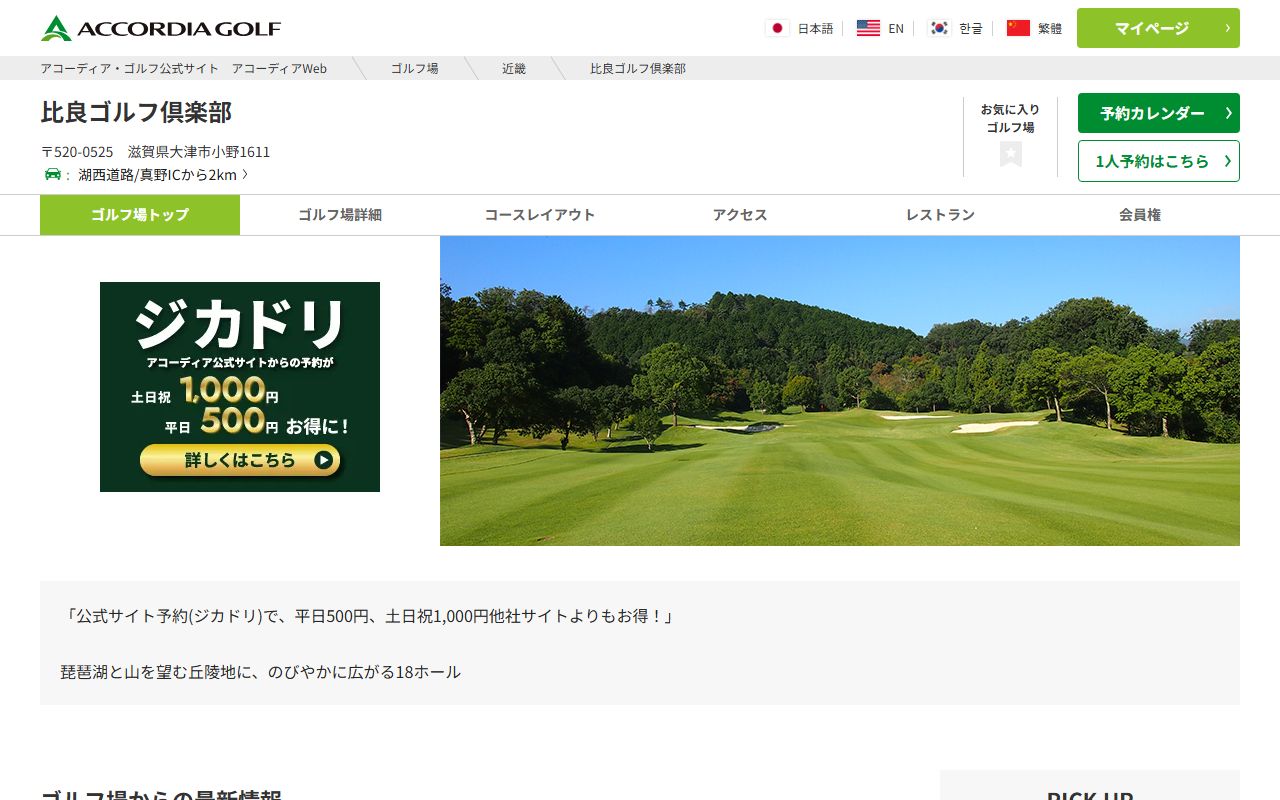The image size is (1280, 800).
Task: Click the address 〒520-0525 滋賀県大津市小野1611
Action: click(156, 152)
